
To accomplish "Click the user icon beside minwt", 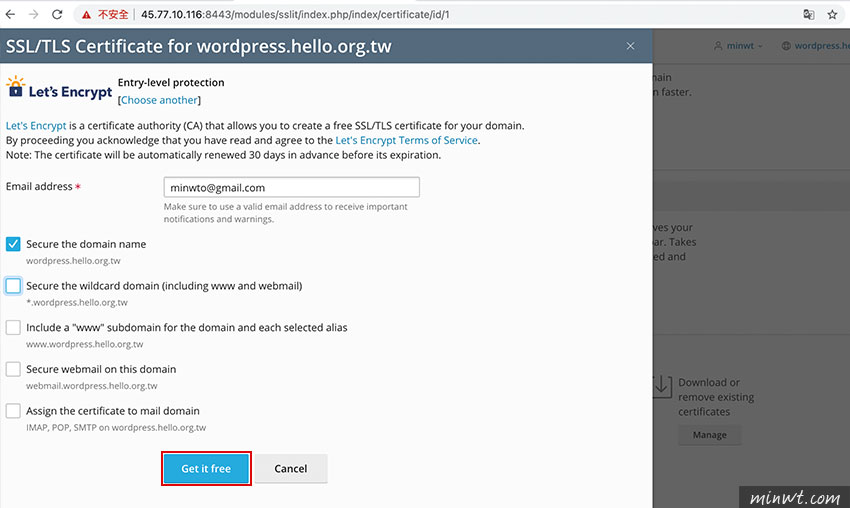I will [x=718, y=46].
